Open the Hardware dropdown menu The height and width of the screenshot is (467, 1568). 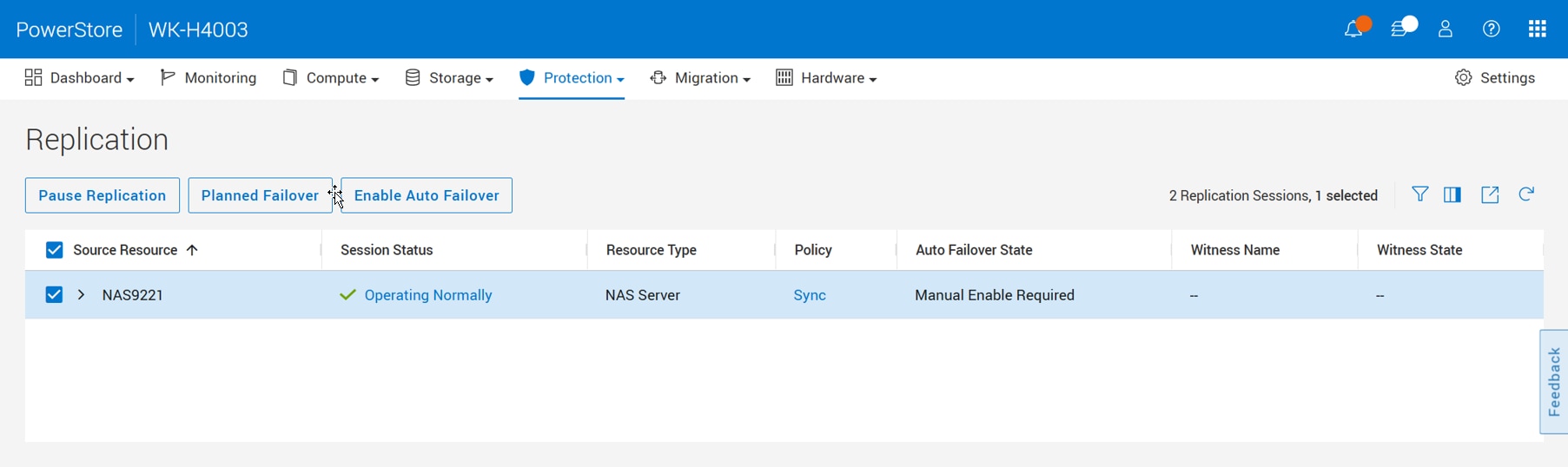click(x=826, y=78)
